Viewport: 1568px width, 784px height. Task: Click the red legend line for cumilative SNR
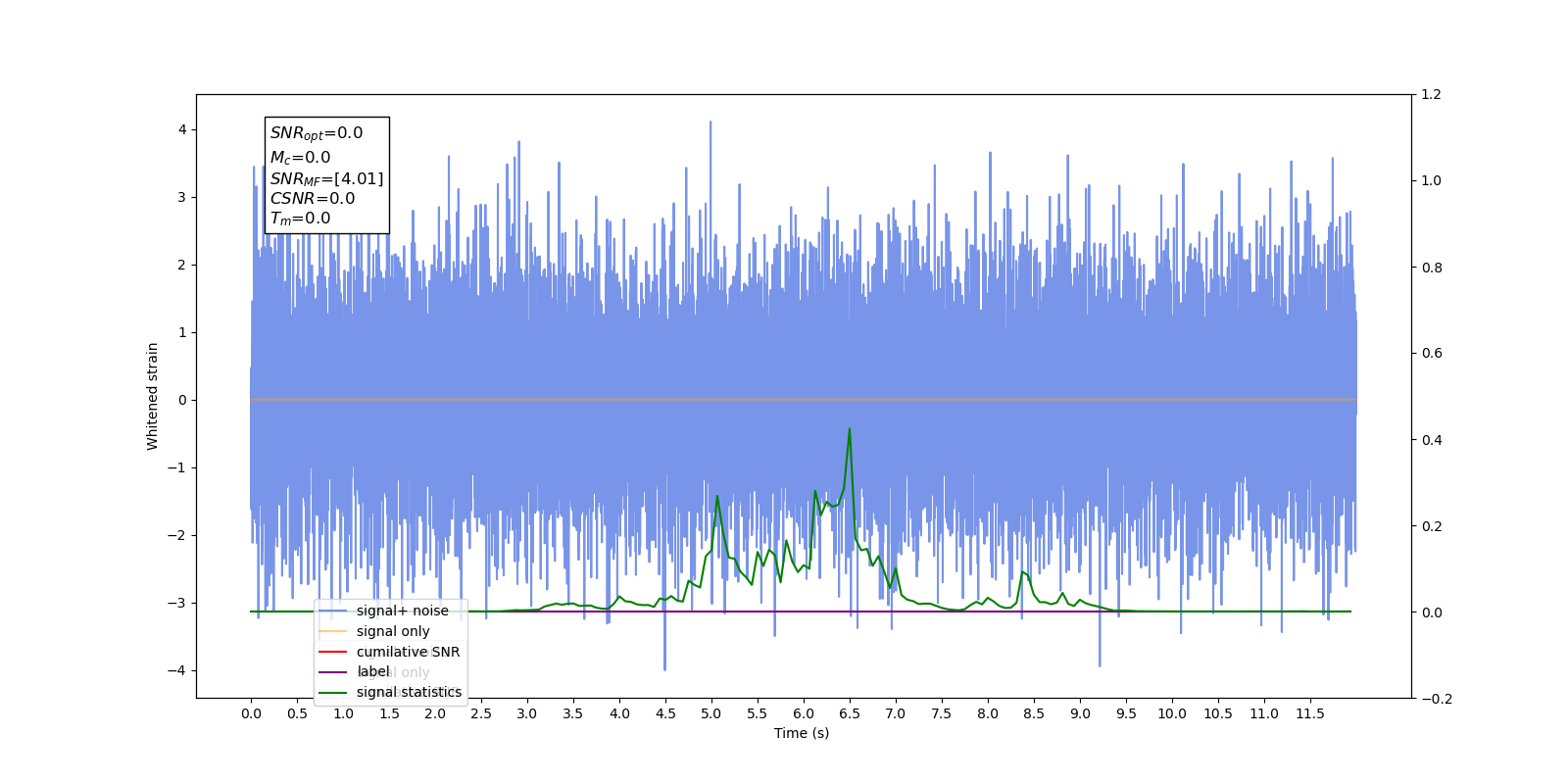[333, 652]
